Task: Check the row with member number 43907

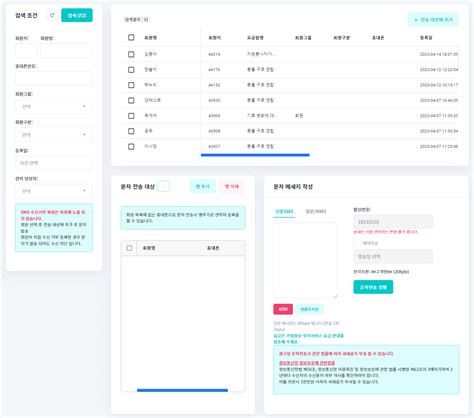Action: [131, 146]
